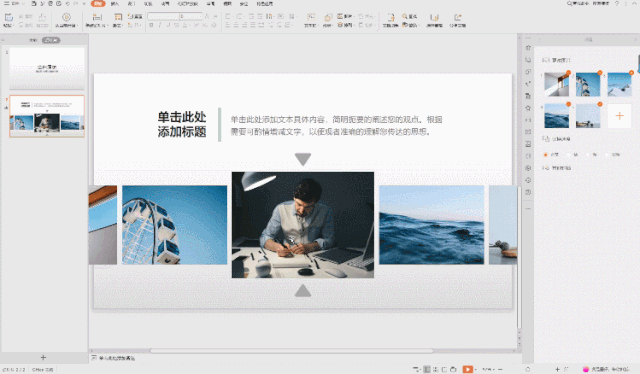
Task: Open the Transitions ribbon tab
Action: 148,4
